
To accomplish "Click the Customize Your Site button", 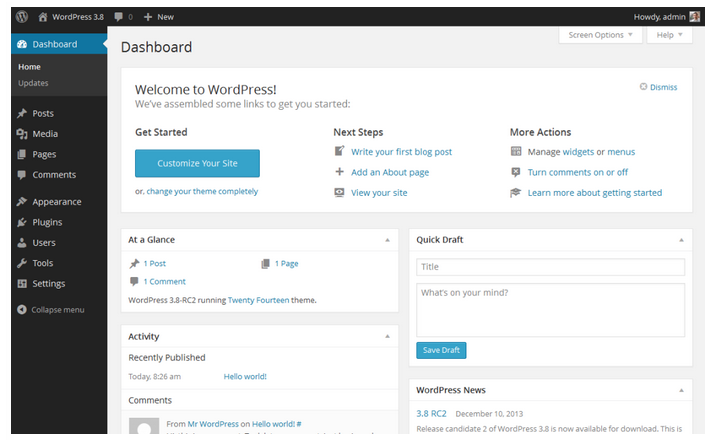I will point(197,163).
